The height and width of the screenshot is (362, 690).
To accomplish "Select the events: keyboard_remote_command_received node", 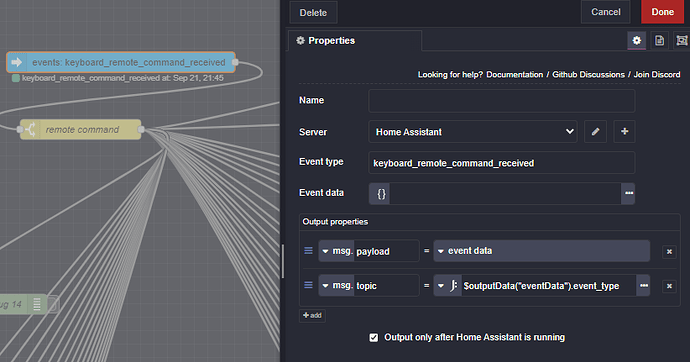I will (121, 62).
